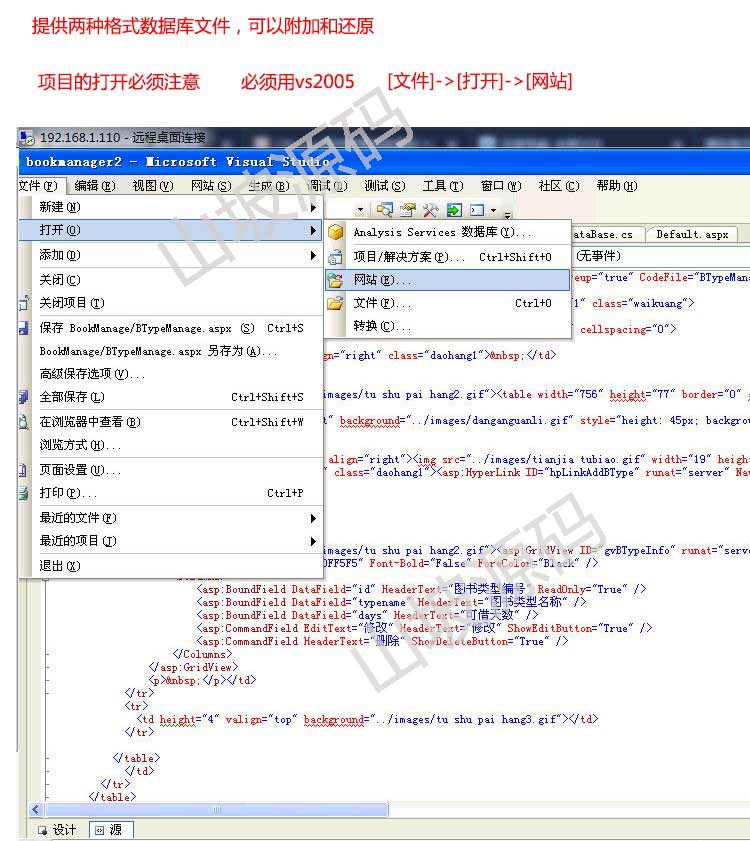The height and width of the screenshot is (841, 750).
Task: Select 文件(F) Ctrl+O submenu entry
Action: coord(448,304)
